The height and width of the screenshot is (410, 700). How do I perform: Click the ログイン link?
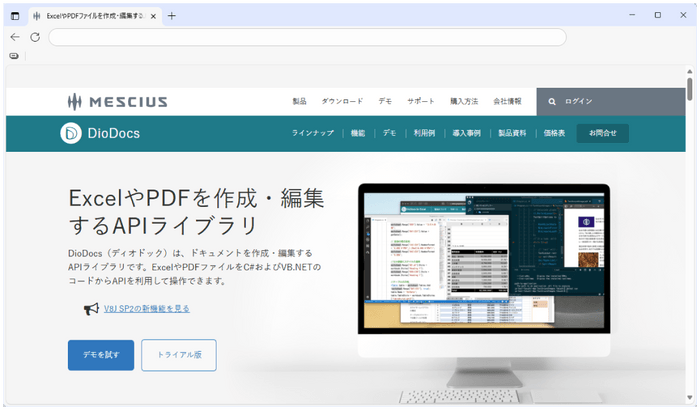[579, 101]
